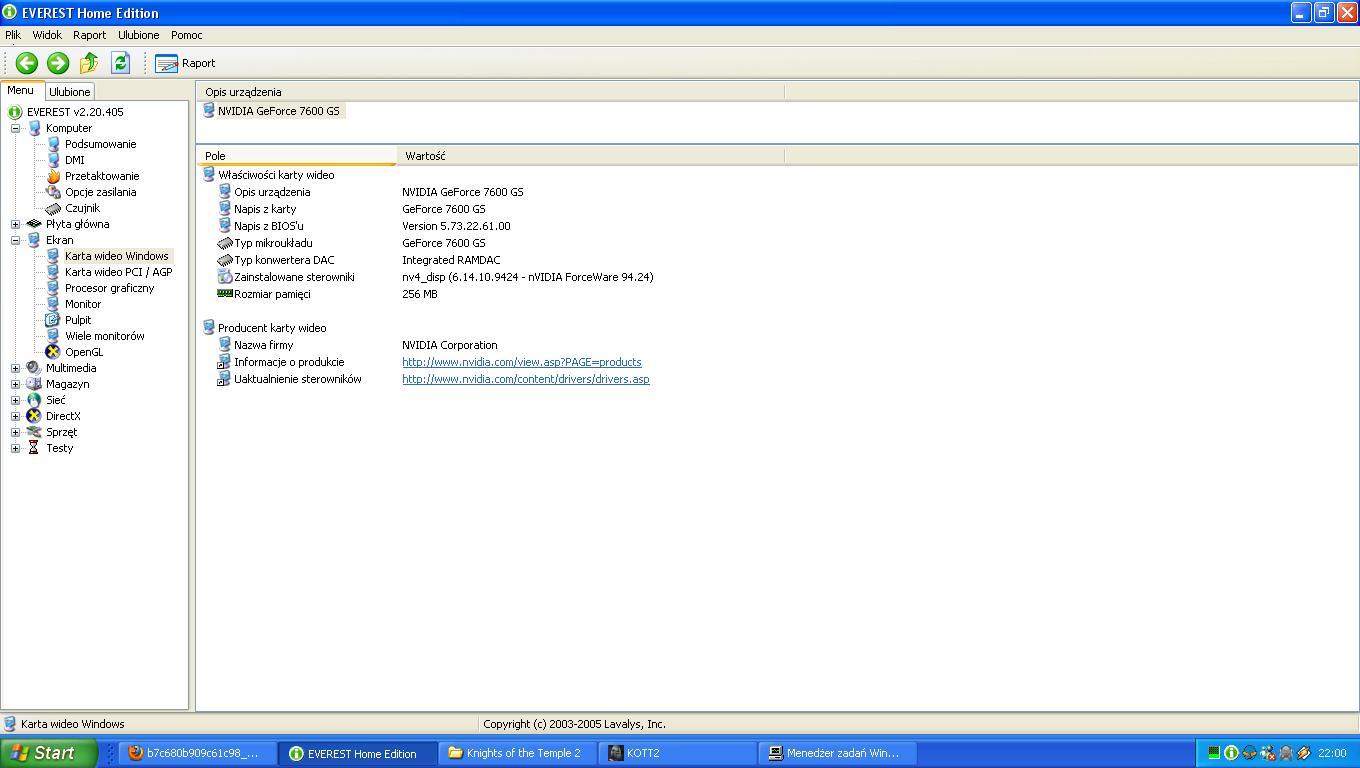Select Monitor in the tree
Viewport: 1360px width, 768px height.
pos(83,304)
